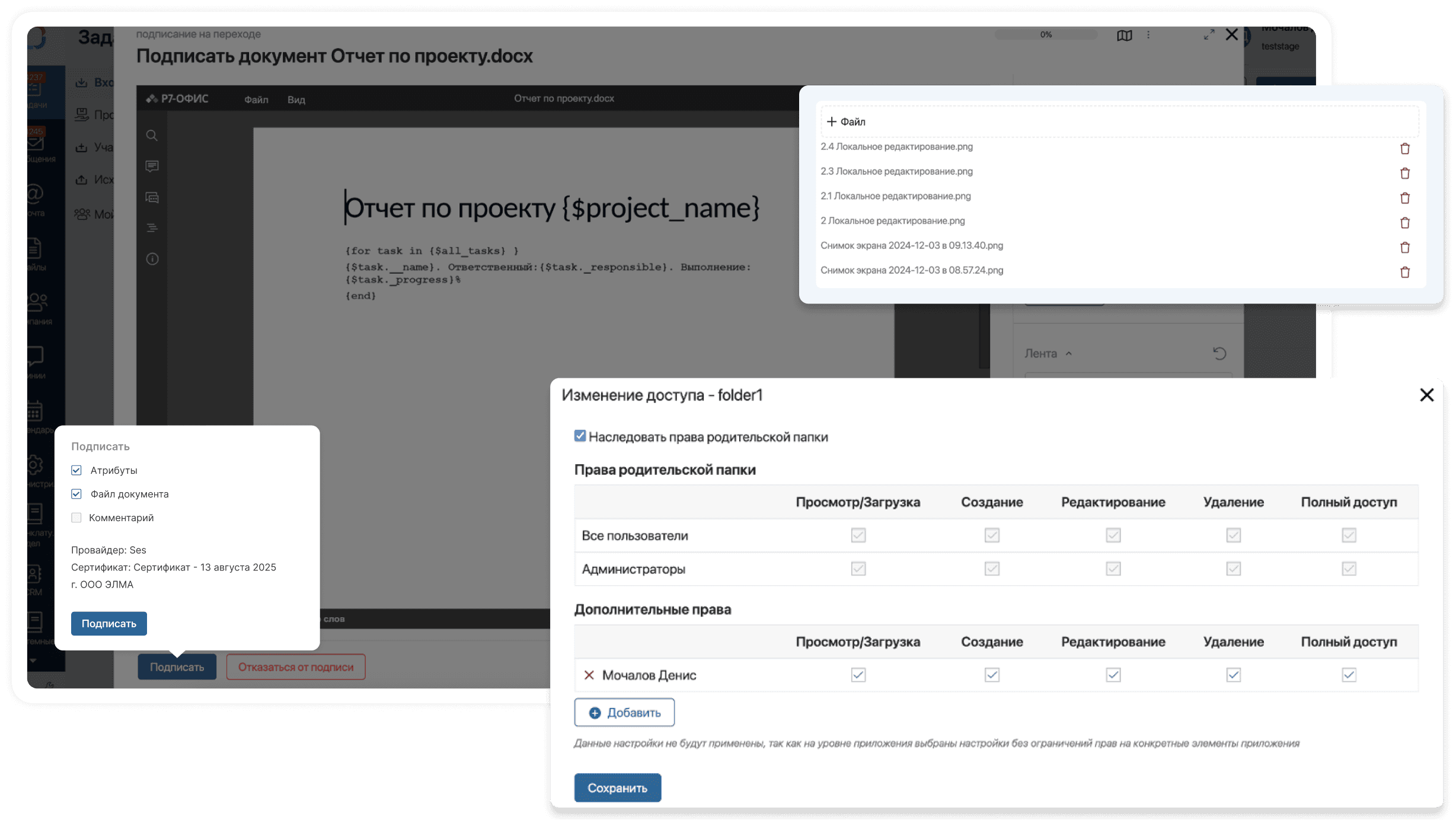Click Отказаться от подписи button
This screenshot has height=820, width=1456.
tap(295, 667)
